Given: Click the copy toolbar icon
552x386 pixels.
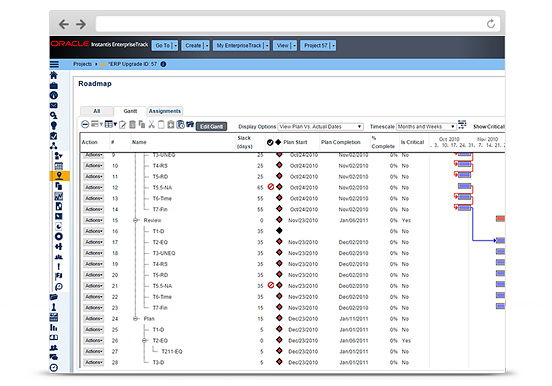Looking at the screenshot, I should coord(142,124).
